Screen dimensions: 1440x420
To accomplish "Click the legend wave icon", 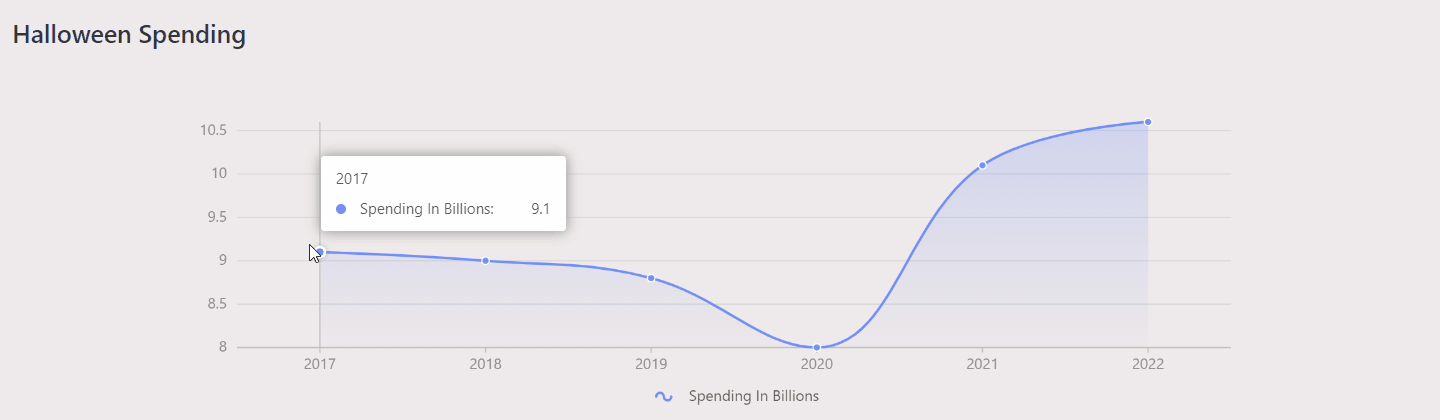I will tap(663, 396).
